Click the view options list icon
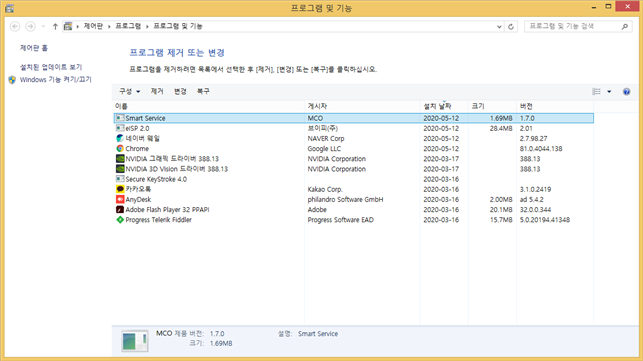The height and width of the screenshot is (361, 643). (x=596, y=91)
